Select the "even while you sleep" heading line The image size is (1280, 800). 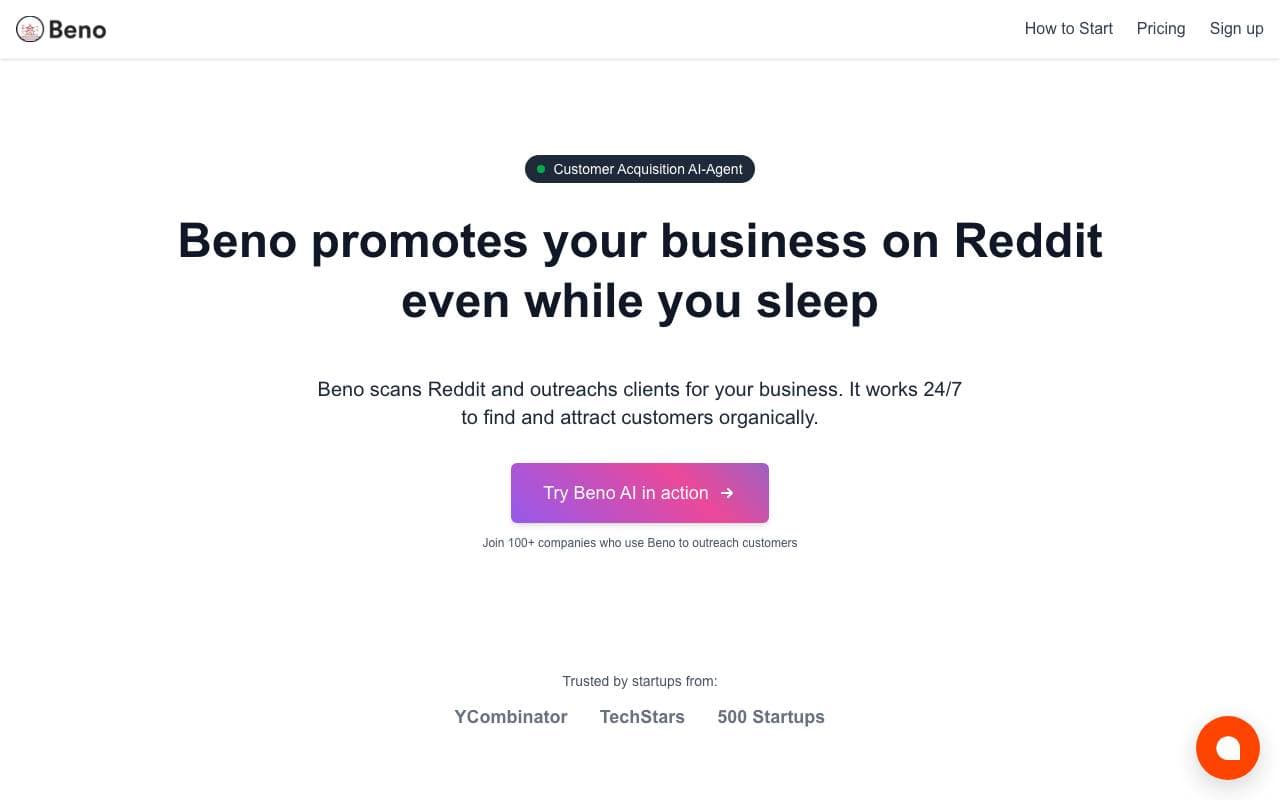click(x=640, y=301)
